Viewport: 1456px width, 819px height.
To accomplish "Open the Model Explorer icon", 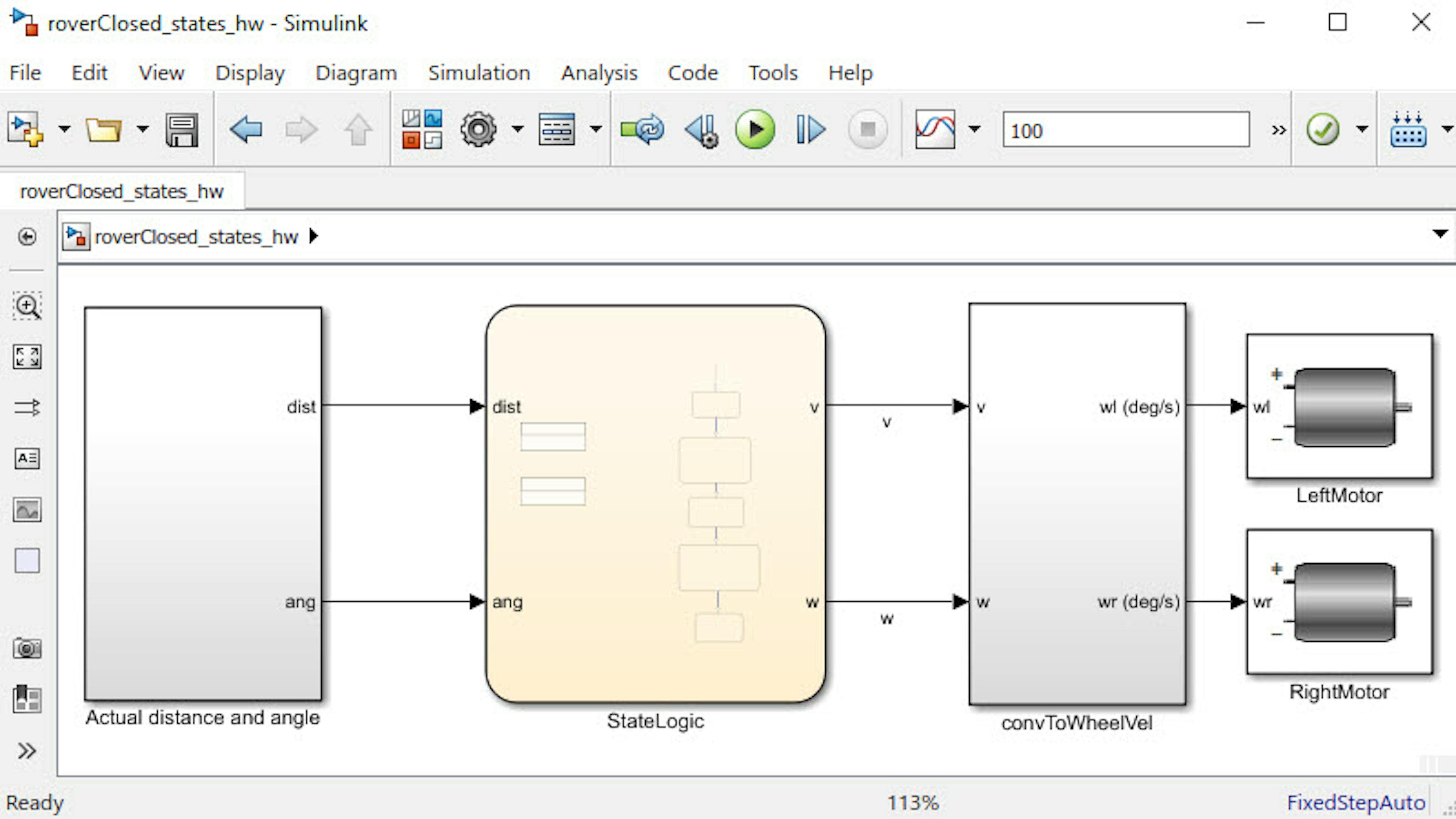I will [557, 129].
